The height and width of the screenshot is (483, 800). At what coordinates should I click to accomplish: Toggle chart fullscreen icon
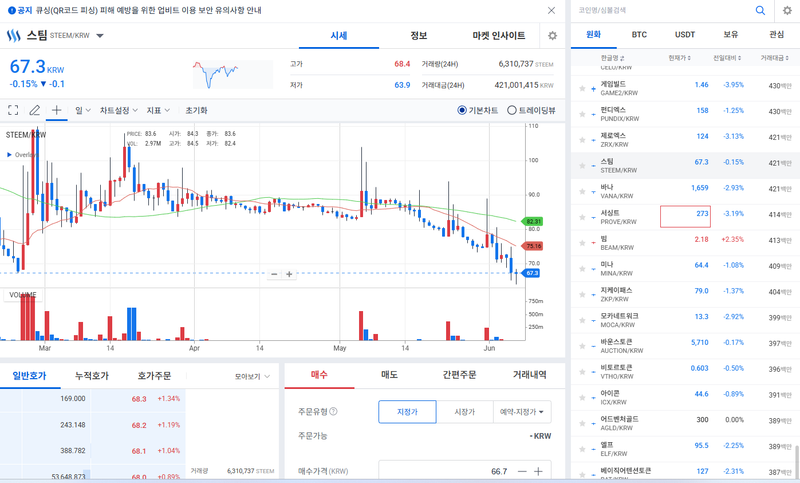click(x=13, y=110)
